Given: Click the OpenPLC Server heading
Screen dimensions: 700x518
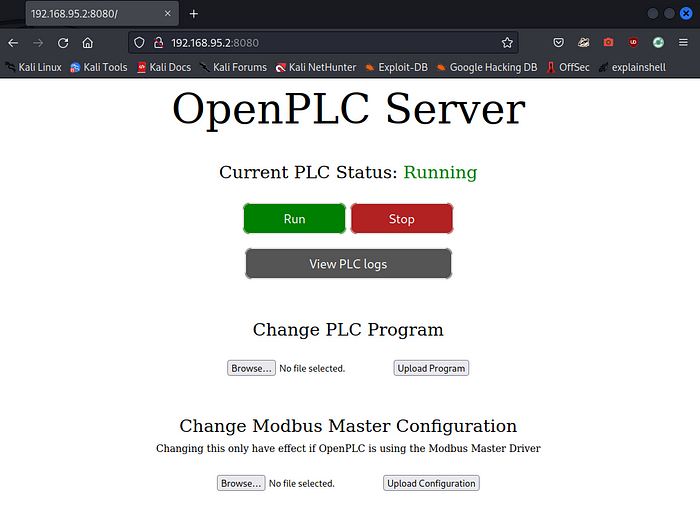Looking at the screenshot, I should coord(349,110).
